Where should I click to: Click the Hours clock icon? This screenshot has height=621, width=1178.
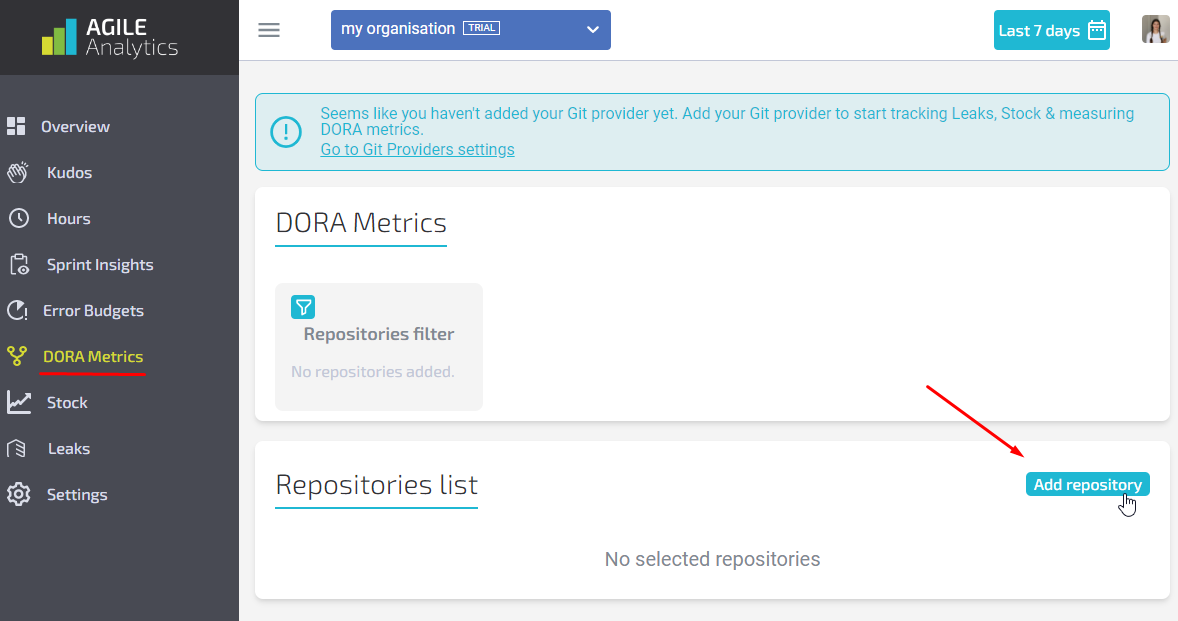point(18,219)
